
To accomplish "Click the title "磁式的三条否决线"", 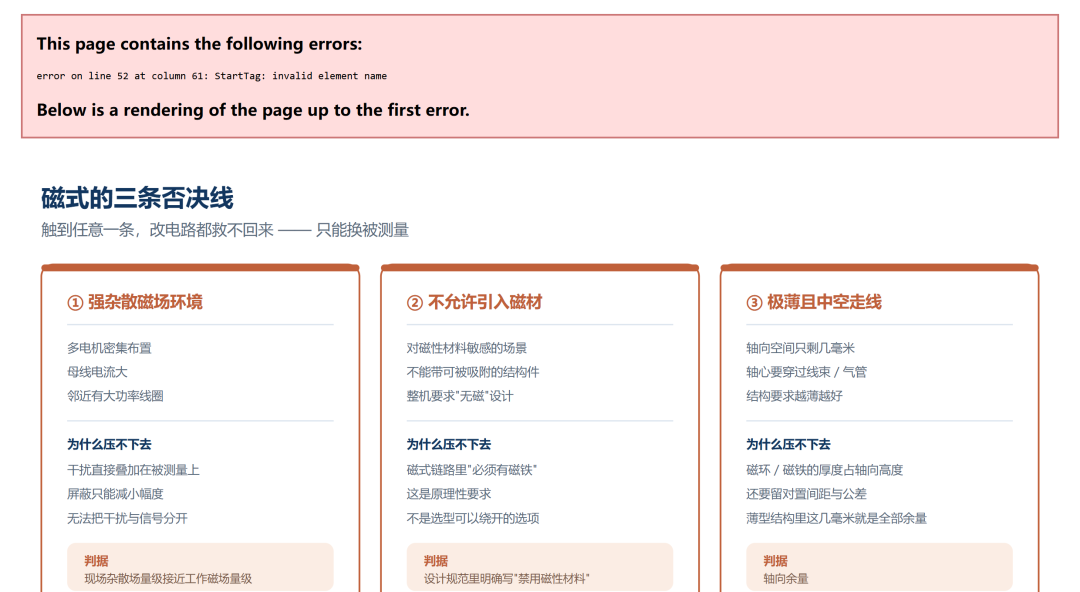I will (137, 198).
